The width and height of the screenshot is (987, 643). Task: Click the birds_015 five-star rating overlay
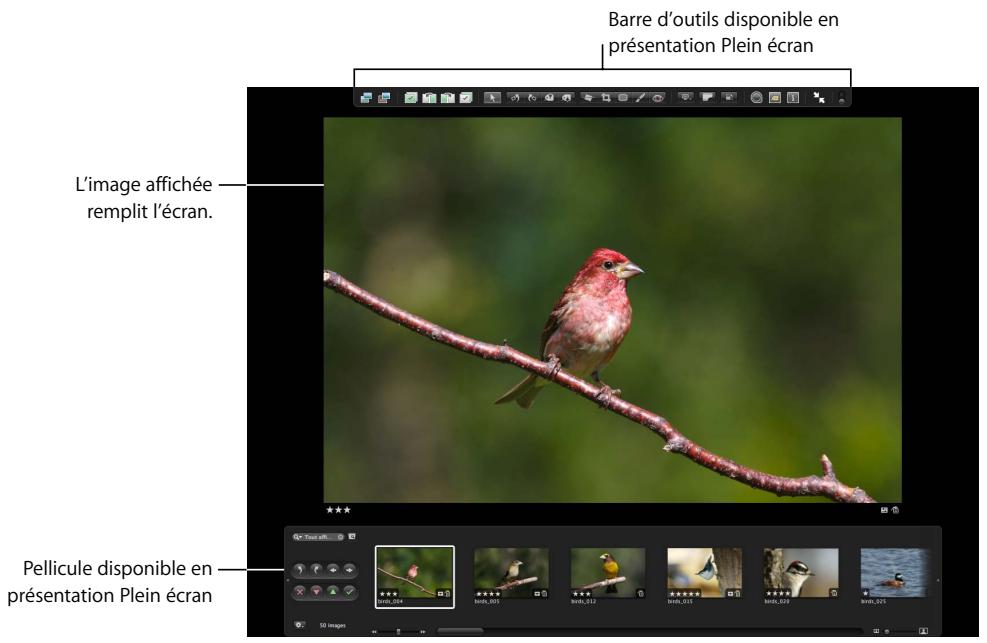click(684, 593)
